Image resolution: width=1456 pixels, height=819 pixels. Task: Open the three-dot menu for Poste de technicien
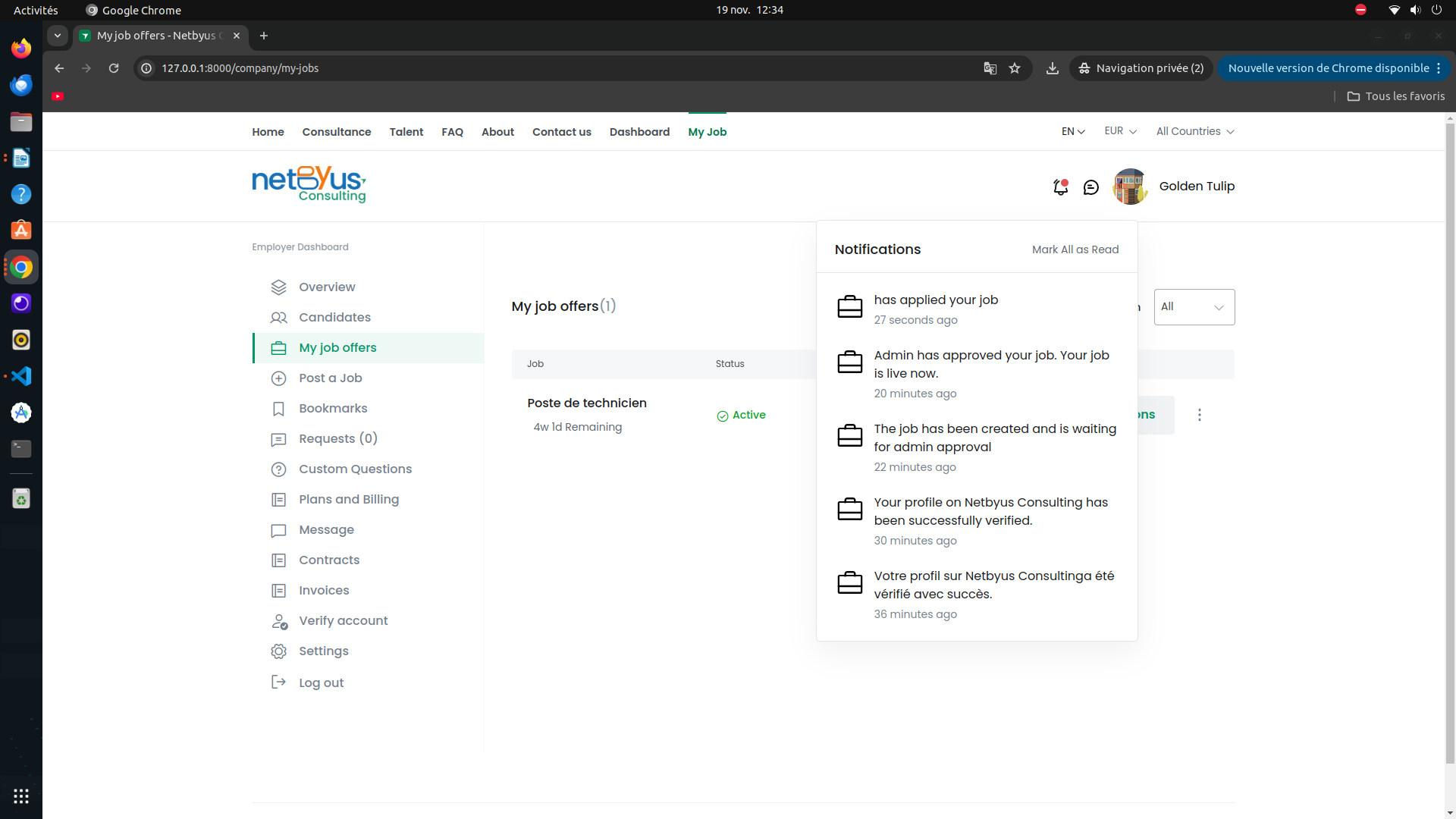click(1199, 415)
